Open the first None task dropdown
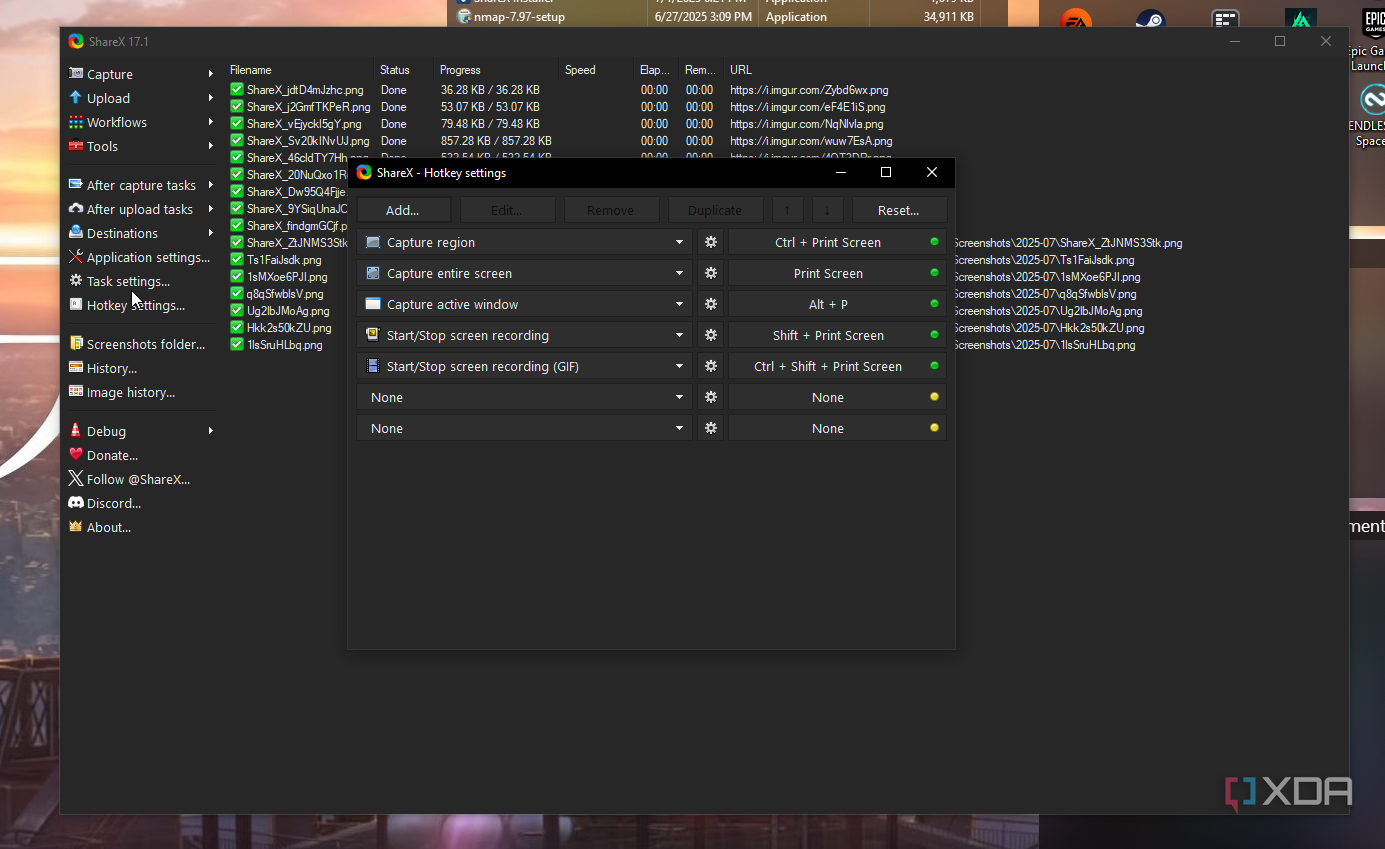This screenshot has width=1385, height=849. coord(679,397)
